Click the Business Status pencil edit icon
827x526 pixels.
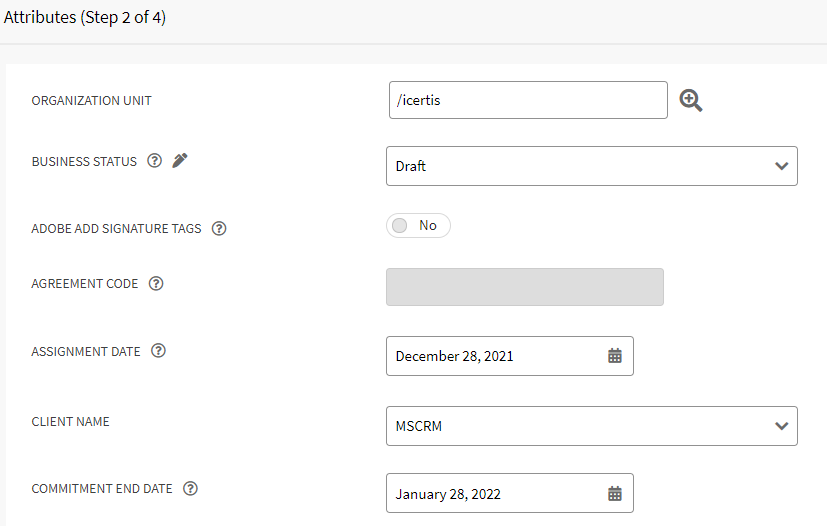pos(180,161)
